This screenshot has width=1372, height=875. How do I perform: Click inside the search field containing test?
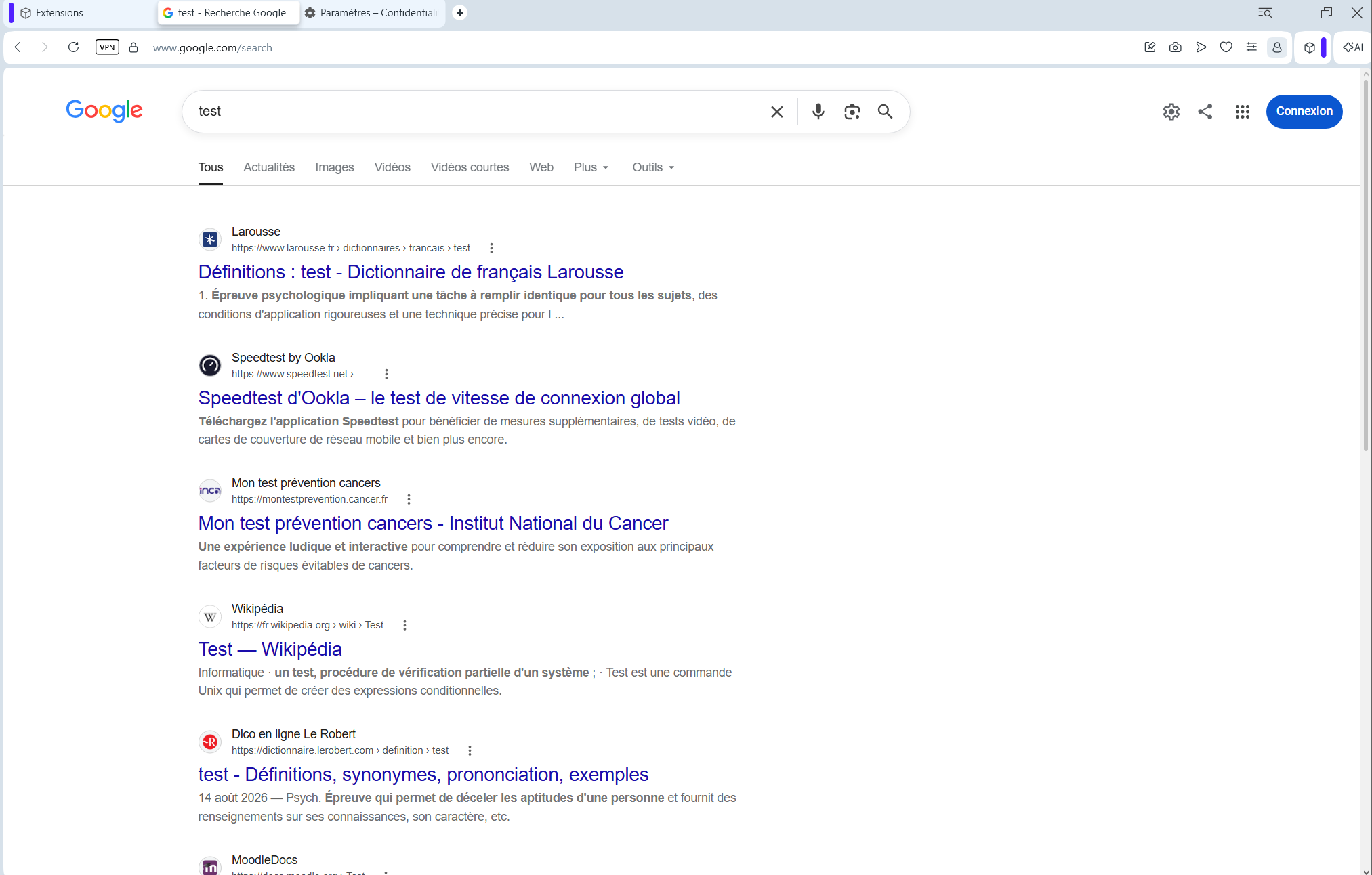click(x=474, y=112)
